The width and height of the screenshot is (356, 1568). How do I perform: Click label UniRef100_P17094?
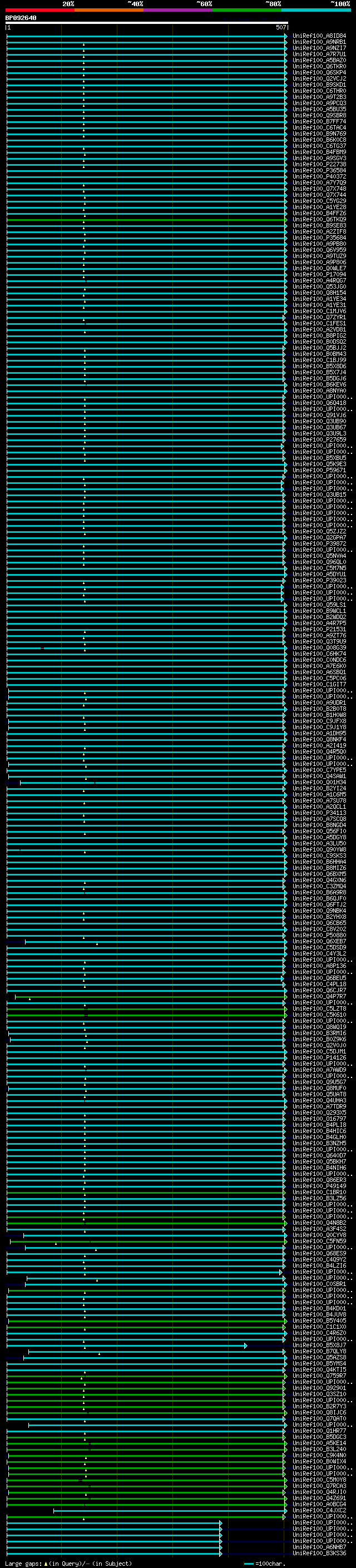(319, 275)
